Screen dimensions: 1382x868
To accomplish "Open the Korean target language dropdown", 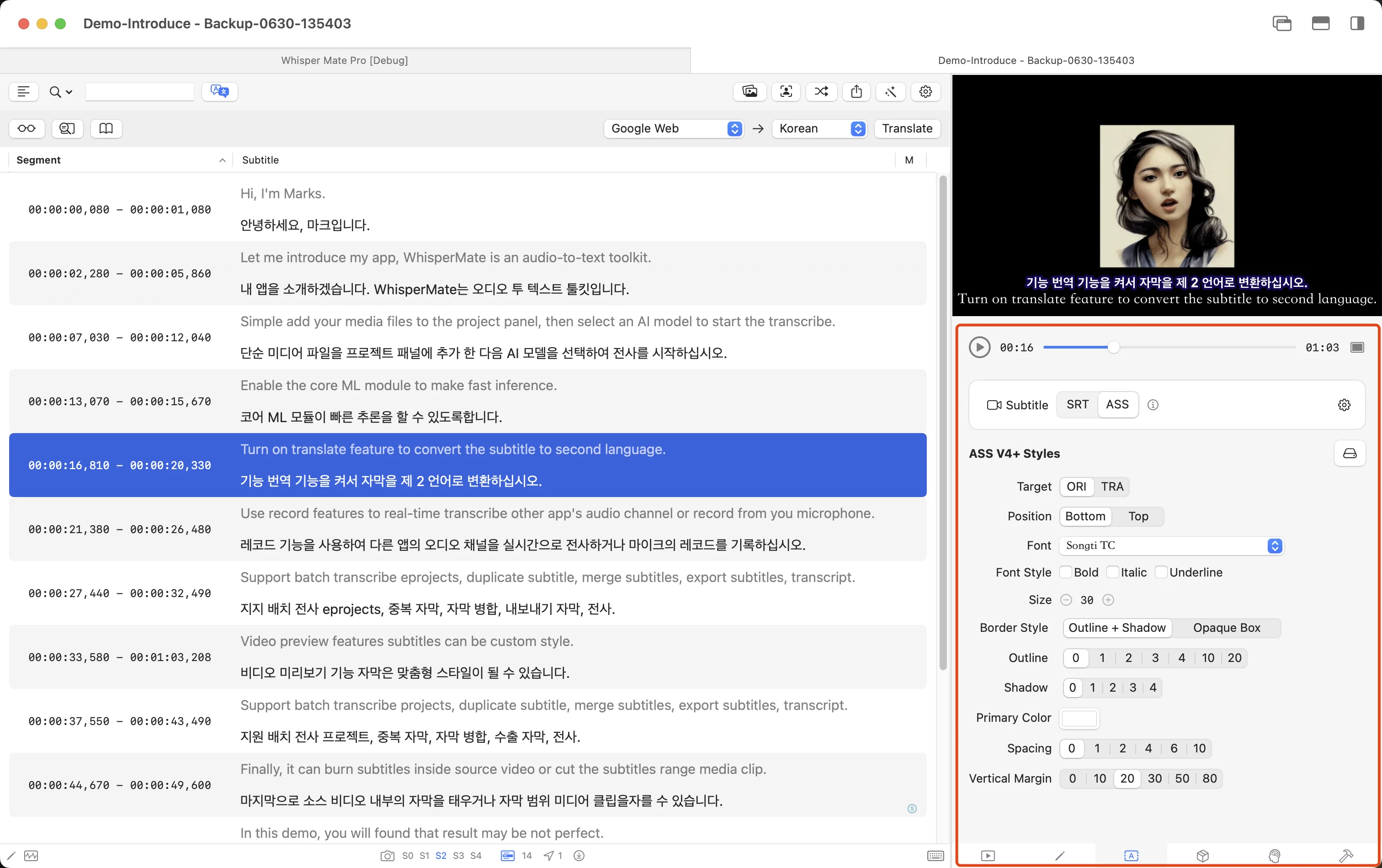I will 819,128.
